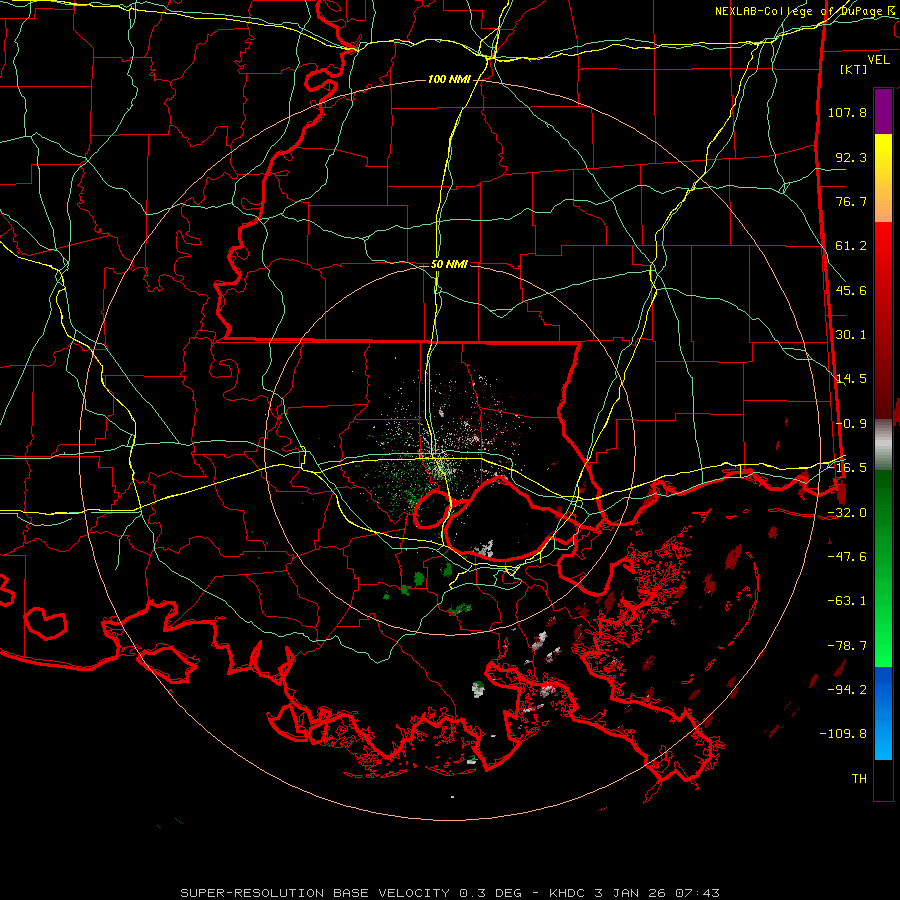The width and height of the screenshot is (900, 900).
Task: Select the 61.2 scale value
Action: pos(851,246)
